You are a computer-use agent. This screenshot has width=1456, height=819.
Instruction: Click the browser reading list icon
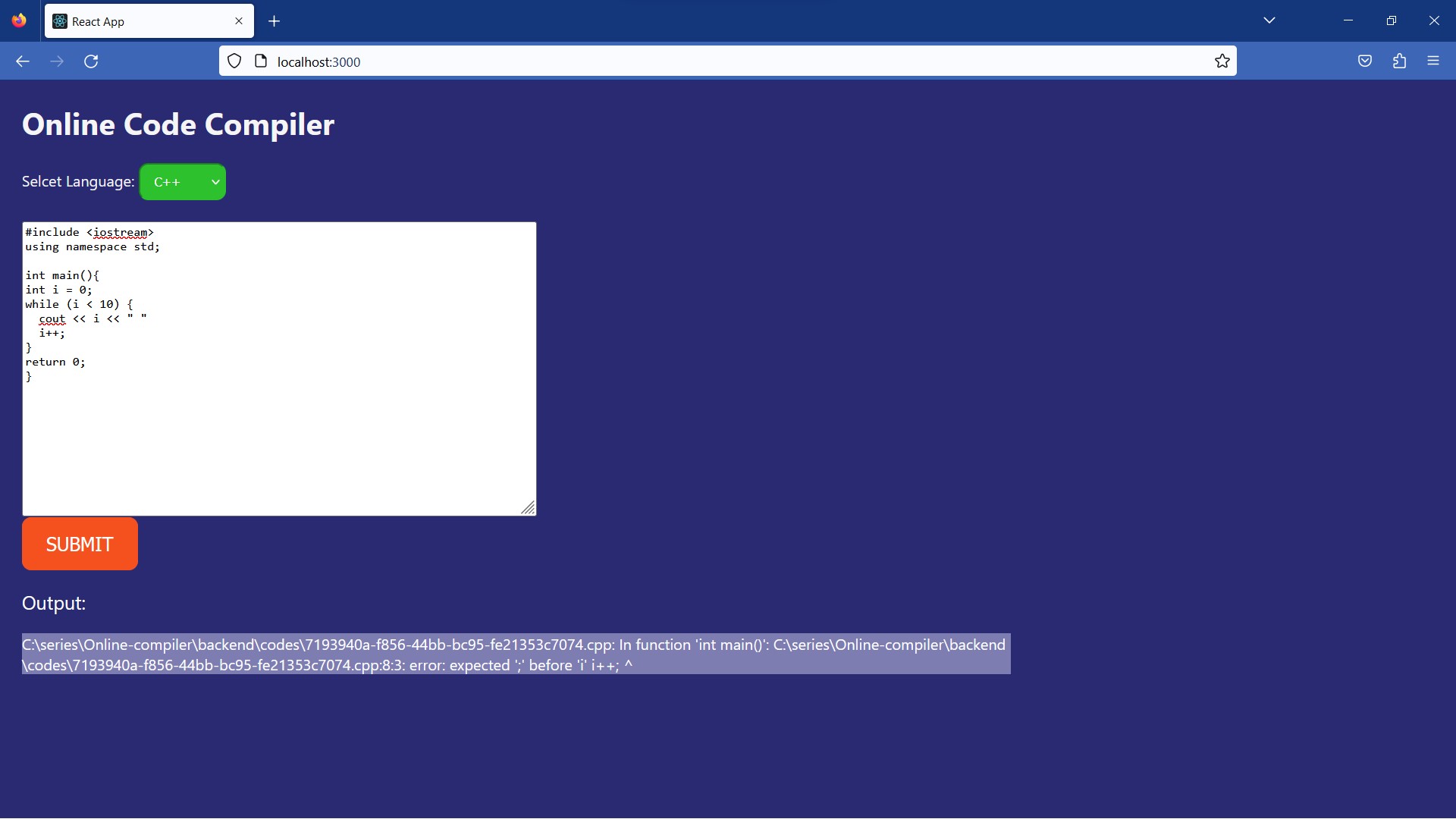1364,61
